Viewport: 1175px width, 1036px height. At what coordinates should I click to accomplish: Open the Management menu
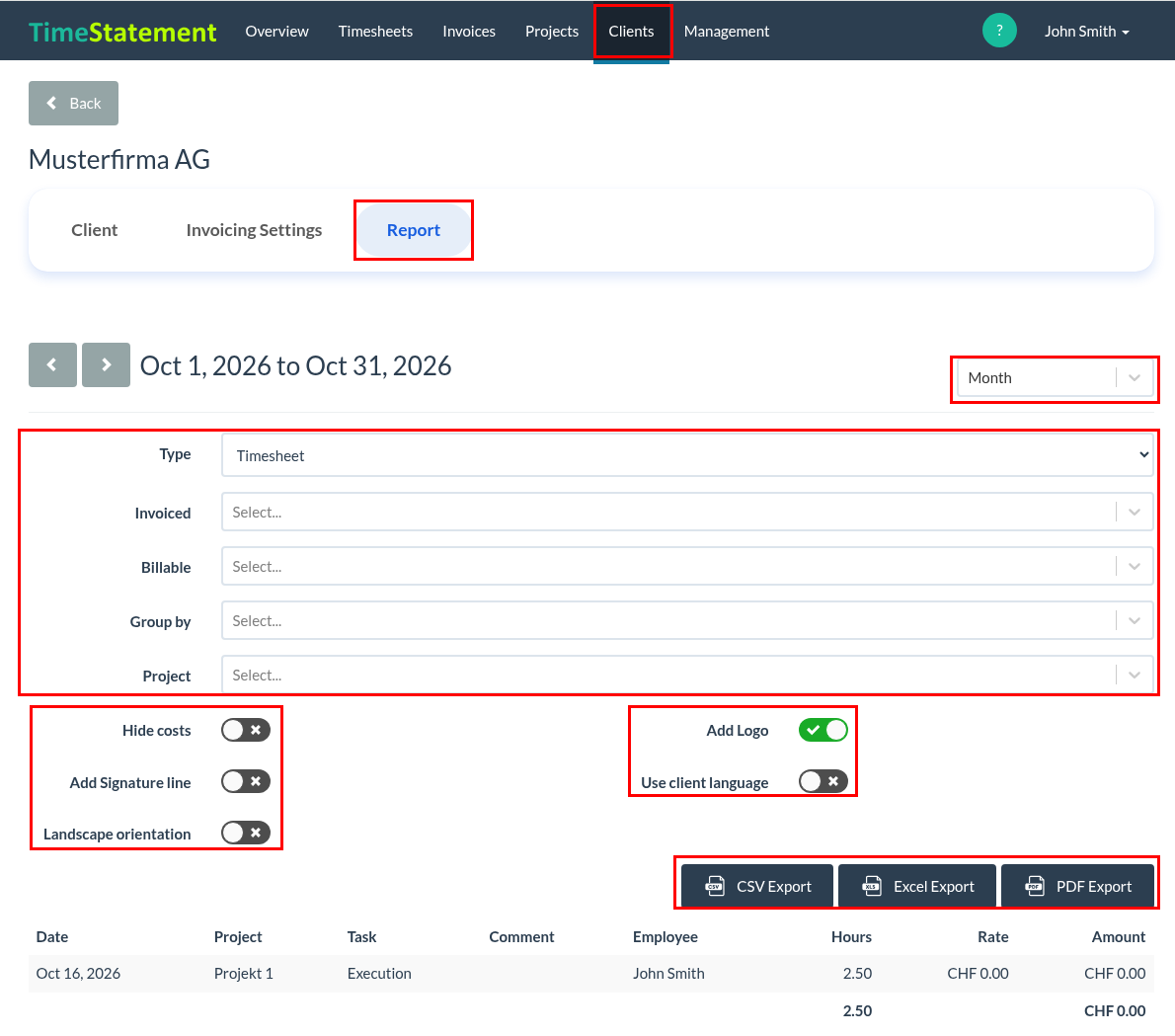(726, 32)
